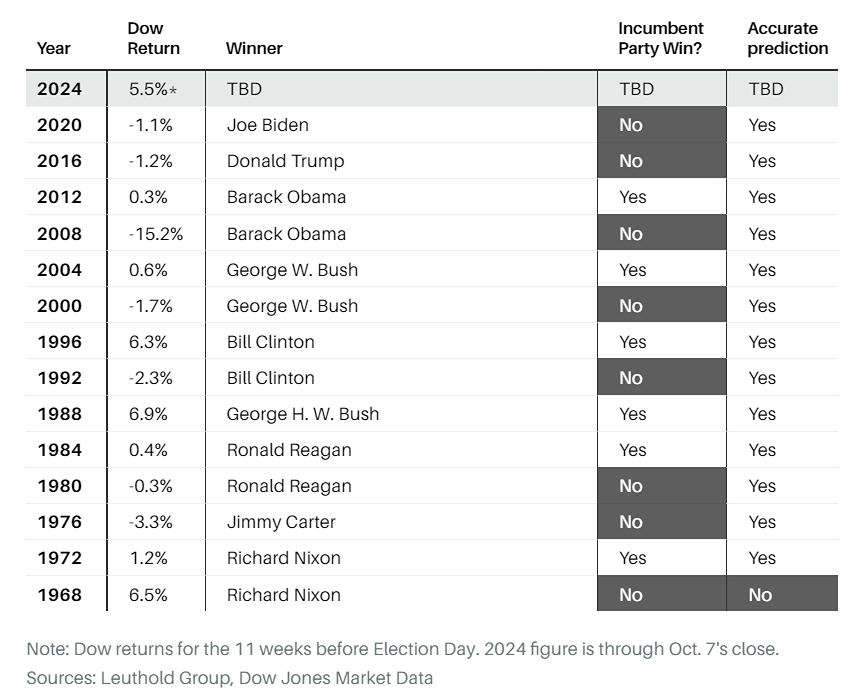Click the 6.9% Dow return value
866x690 pixels.
[x=148, y=414]
